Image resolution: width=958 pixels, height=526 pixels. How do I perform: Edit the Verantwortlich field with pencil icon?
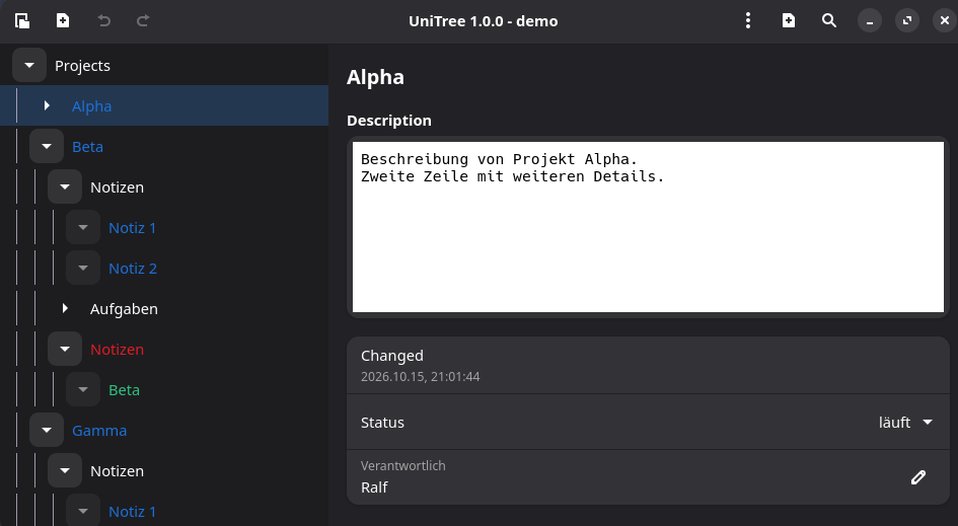(x=918, y=477)
